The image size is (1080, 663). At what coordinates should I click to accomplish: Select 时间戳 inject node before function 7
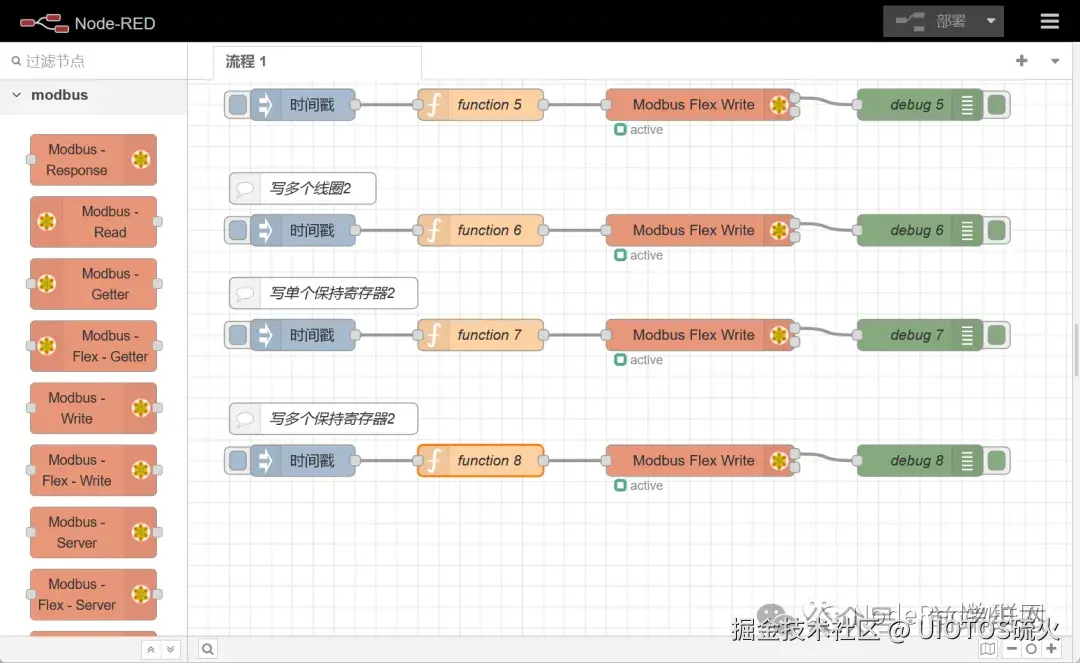coord(303,335)
